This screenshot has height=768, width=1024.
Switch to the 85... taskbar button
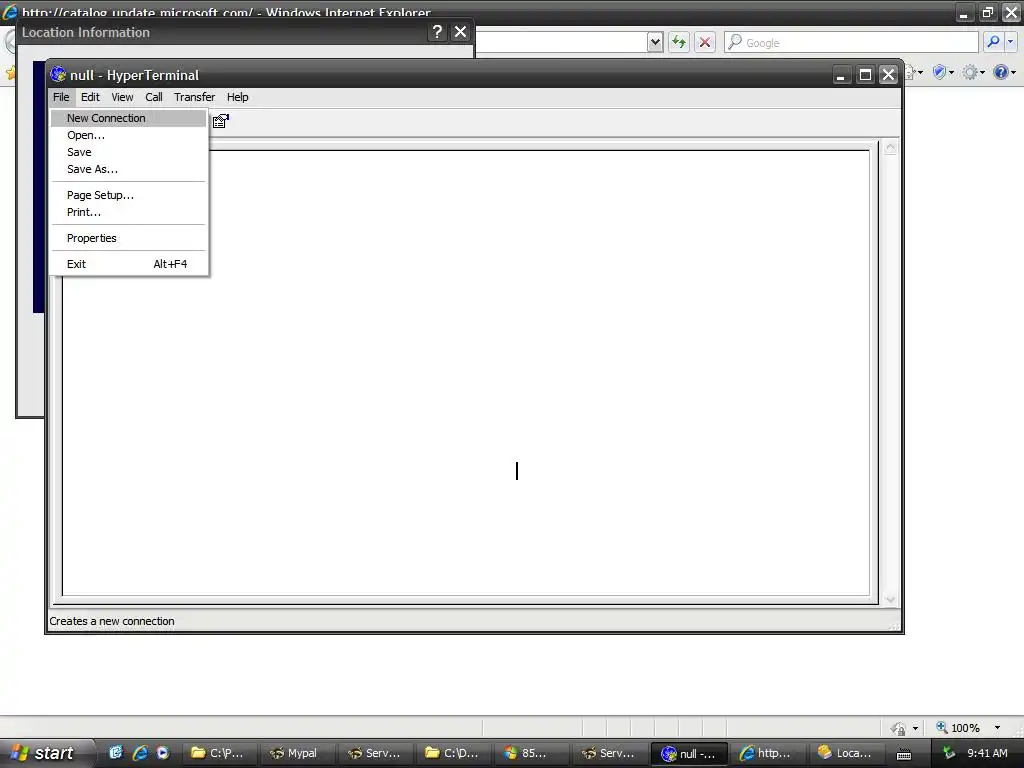click(x=530, y=753)
